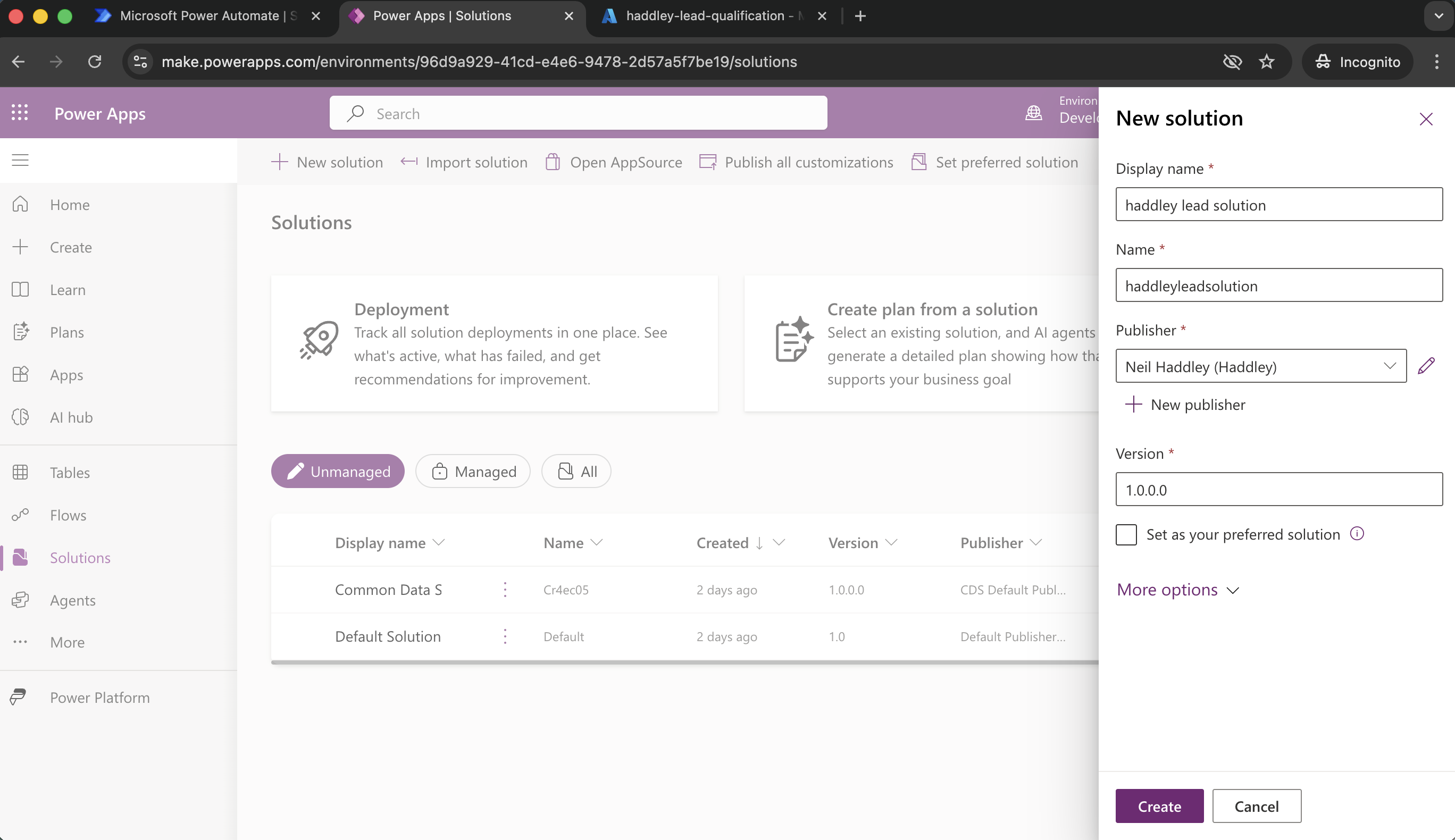Switch to the Microsoft Power Automate tab
Viewport: 1455px width, 840px height.
[x=208, y=16]
